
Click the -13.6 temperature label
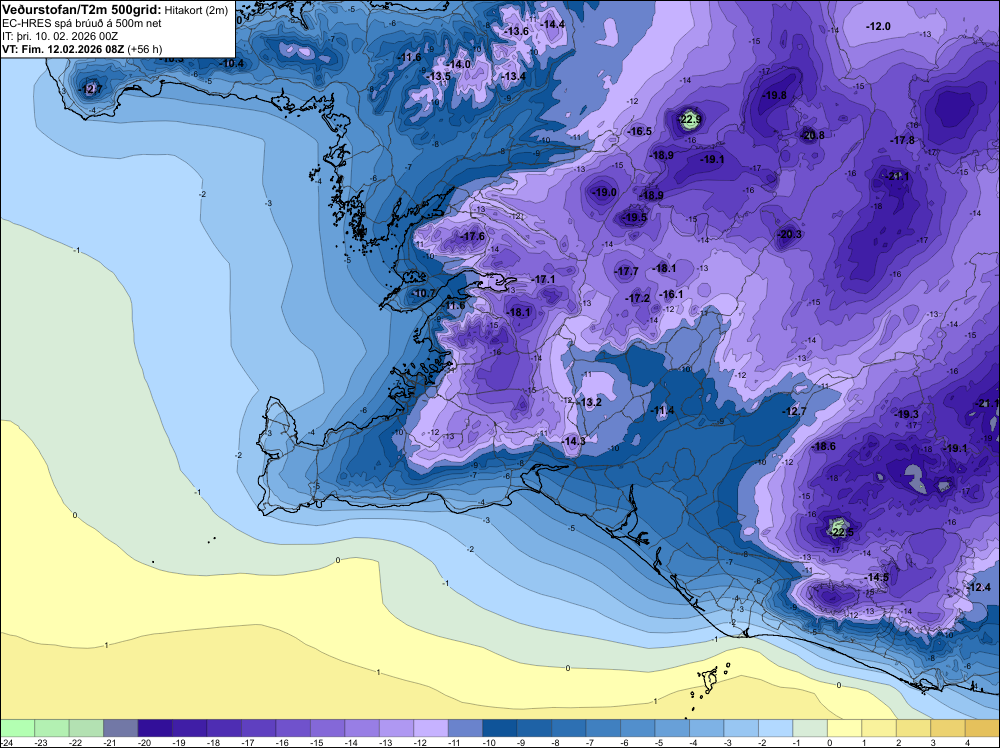(517, 31)
